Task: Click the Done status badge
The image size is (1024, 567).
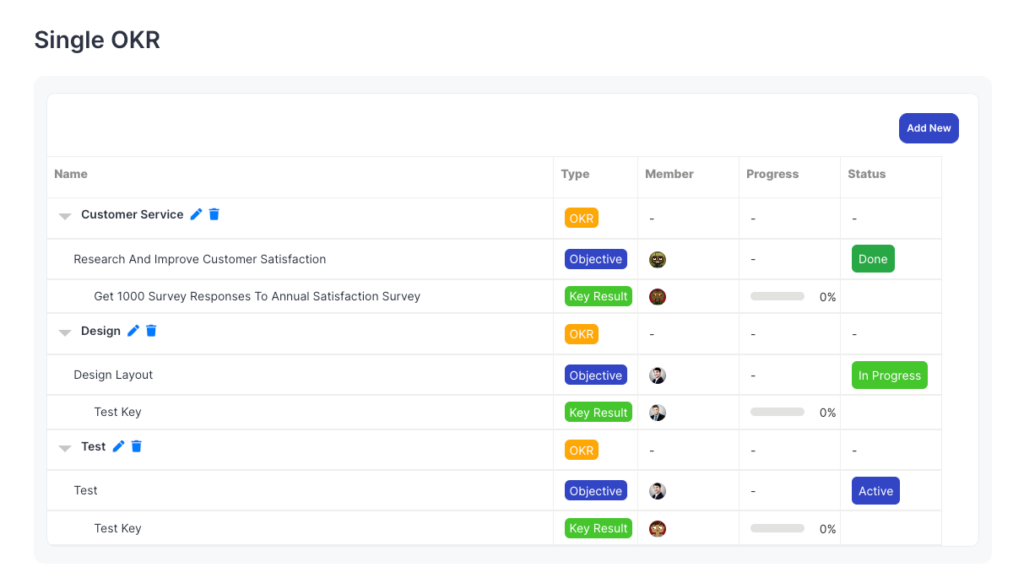Action: [872, 259]
